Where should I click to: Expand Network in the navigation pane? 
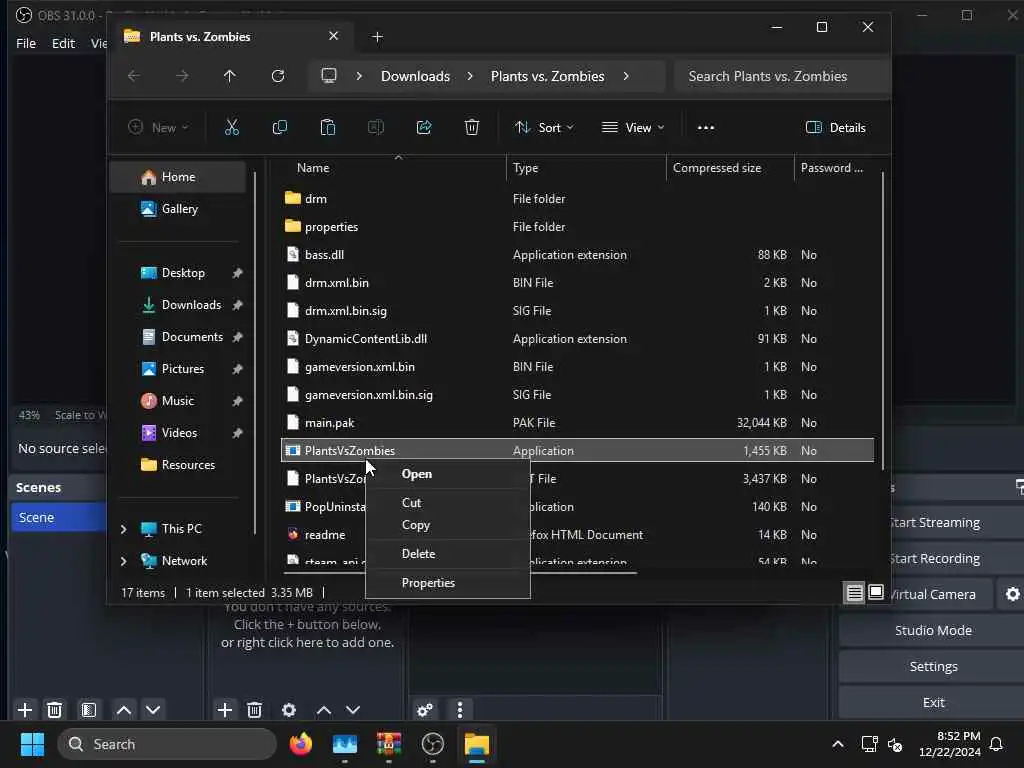(x=123, y=561)
